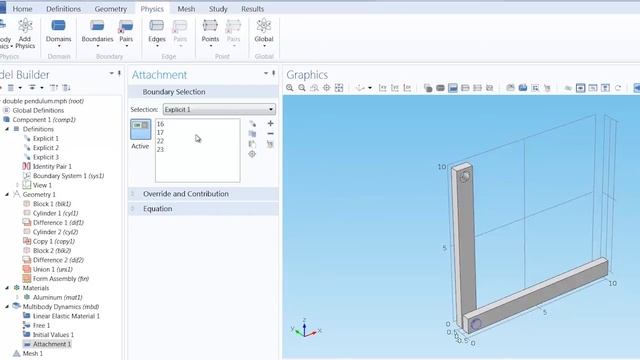Click the Clear Selection broom icon
Screen dimensions: 640x360
click(270, 144)
